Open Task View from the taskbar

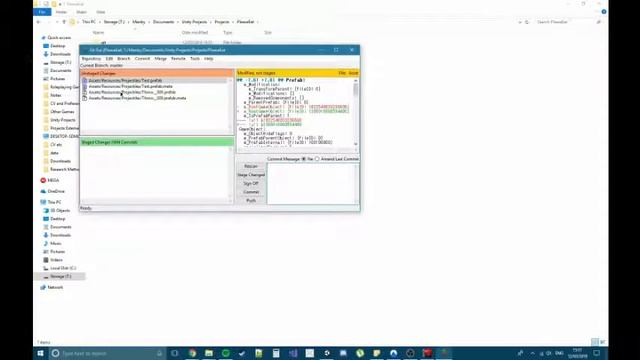click(175, 353)
